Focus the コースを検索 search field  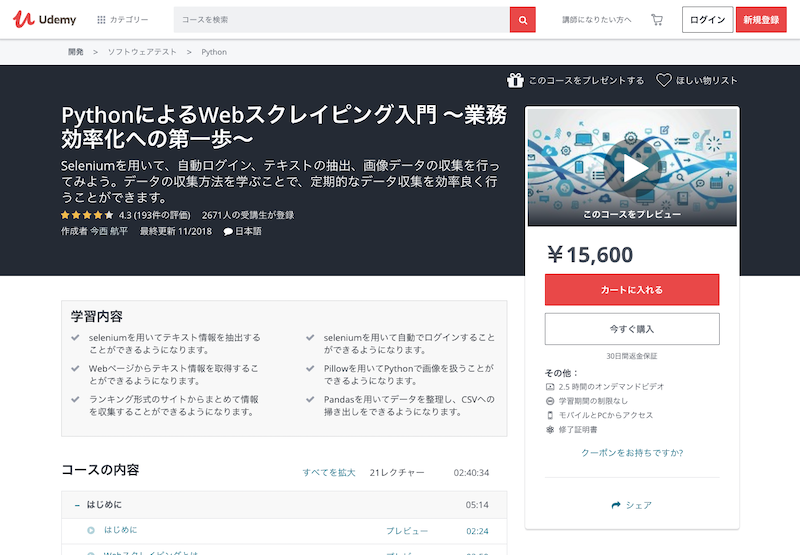341,19
